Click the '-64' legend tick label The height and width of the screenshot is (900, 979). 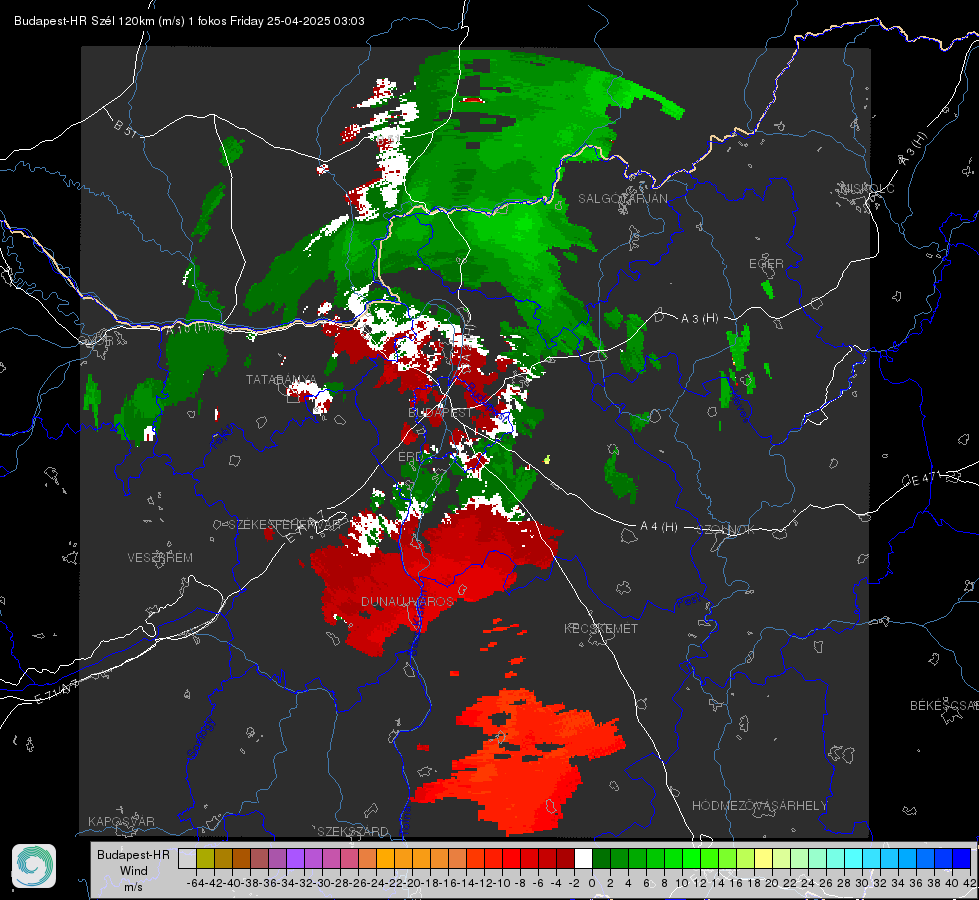196,883
